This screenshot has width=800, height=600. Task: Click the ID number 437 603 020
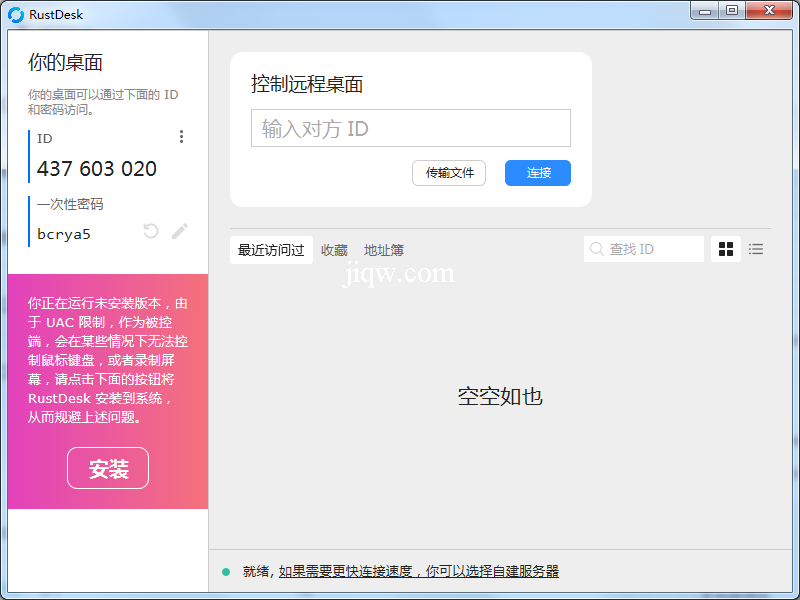point(97,169)
